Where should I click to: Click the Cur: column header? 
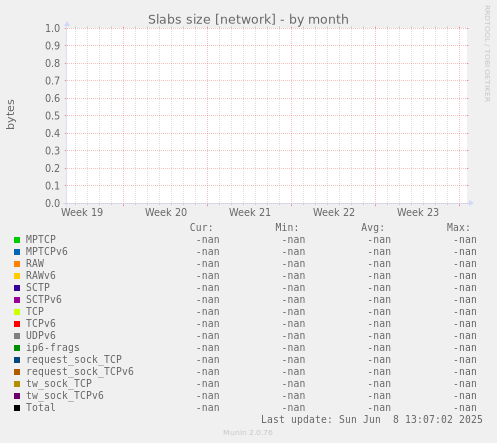(201, 227)
